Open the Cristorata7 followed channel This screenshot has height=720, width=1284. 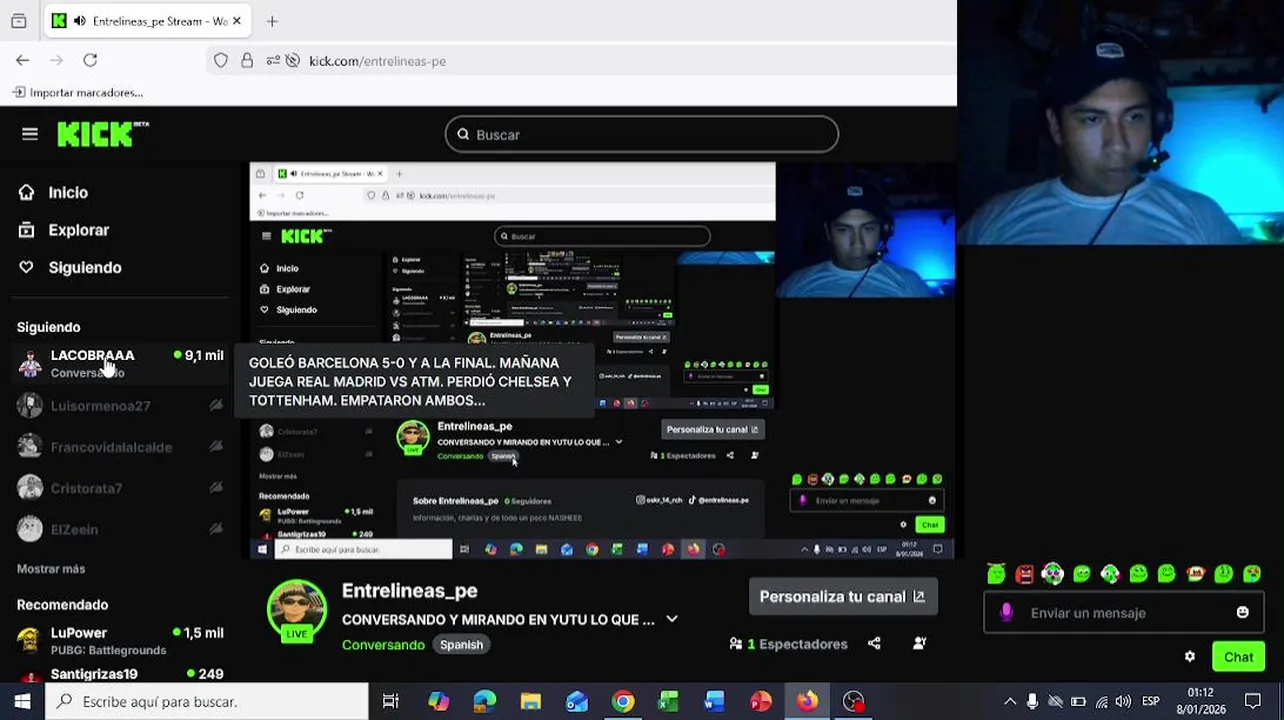pyautogui.click(x=120, y=488)
